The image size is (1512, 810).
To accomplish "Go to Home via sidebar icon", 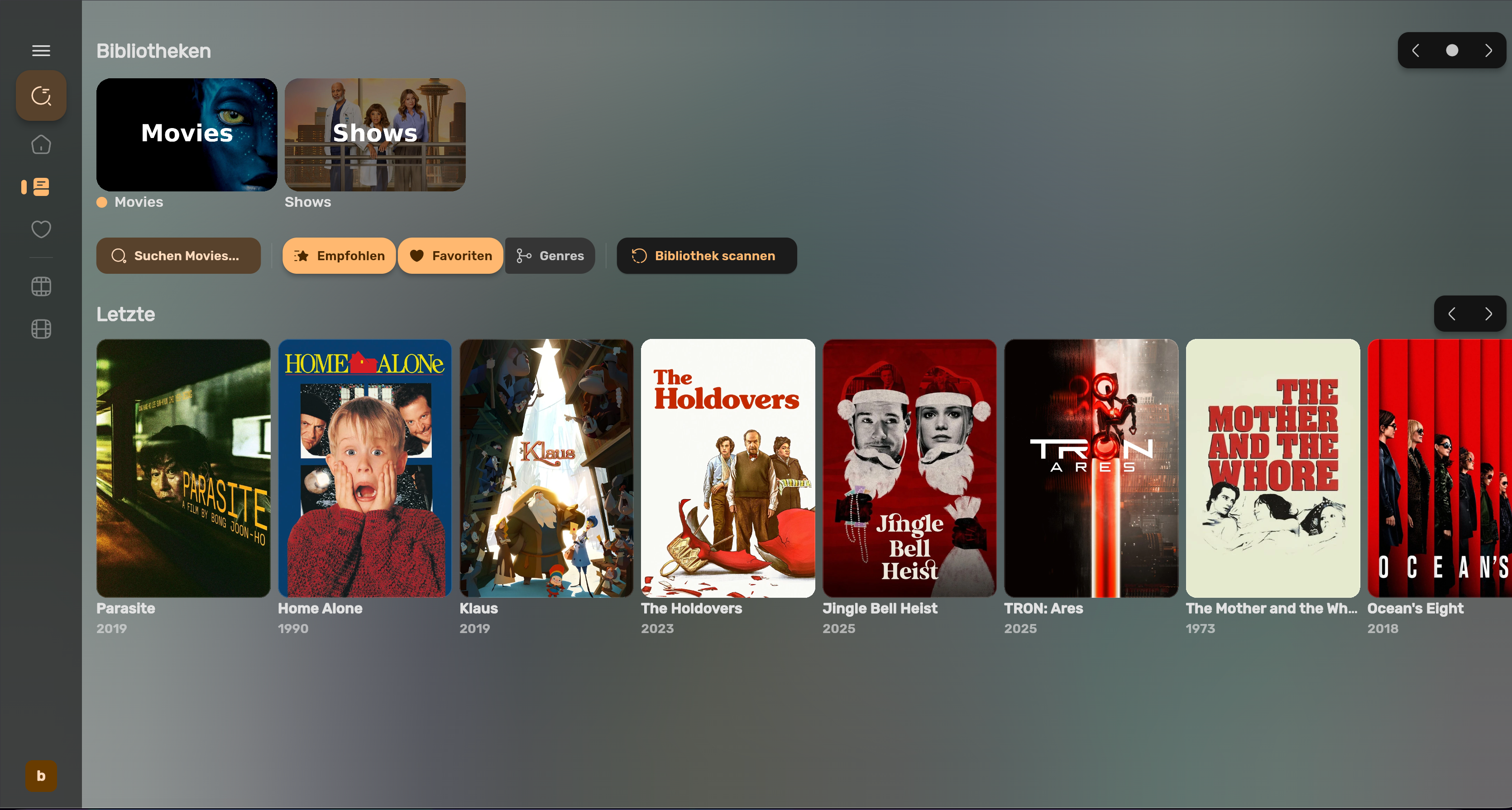I will point(41,144).
